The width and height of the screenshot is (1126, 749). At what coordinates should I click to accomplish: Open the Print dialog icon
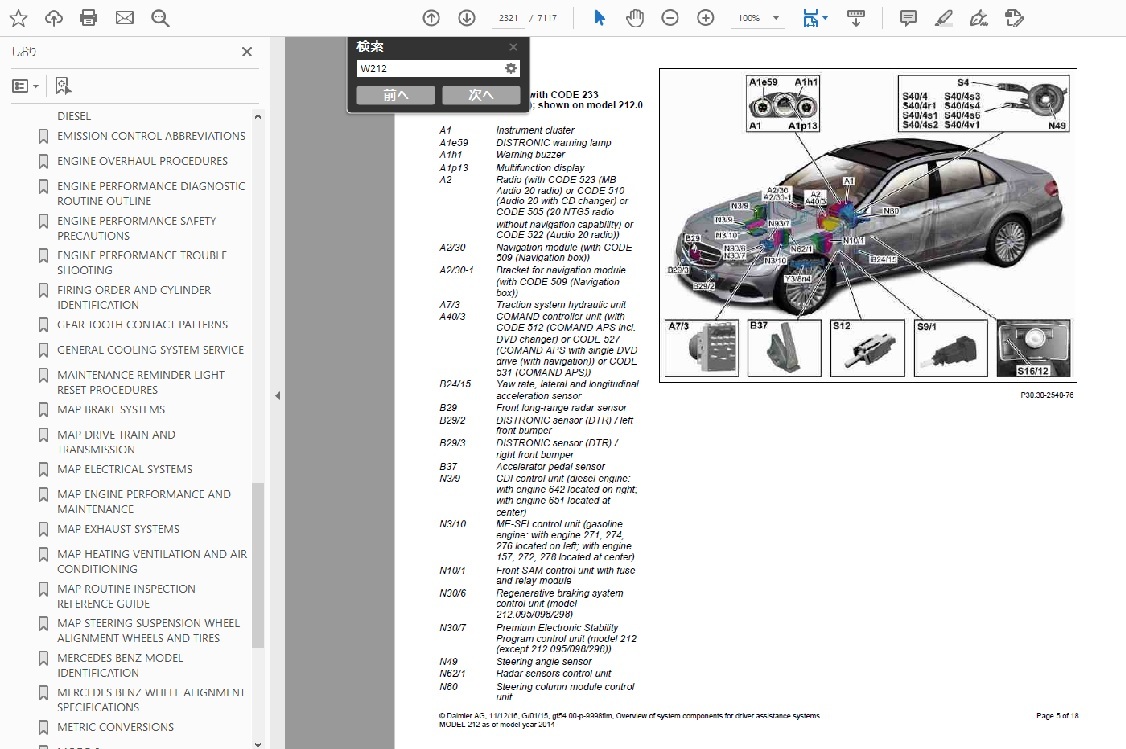pos(88,17)
